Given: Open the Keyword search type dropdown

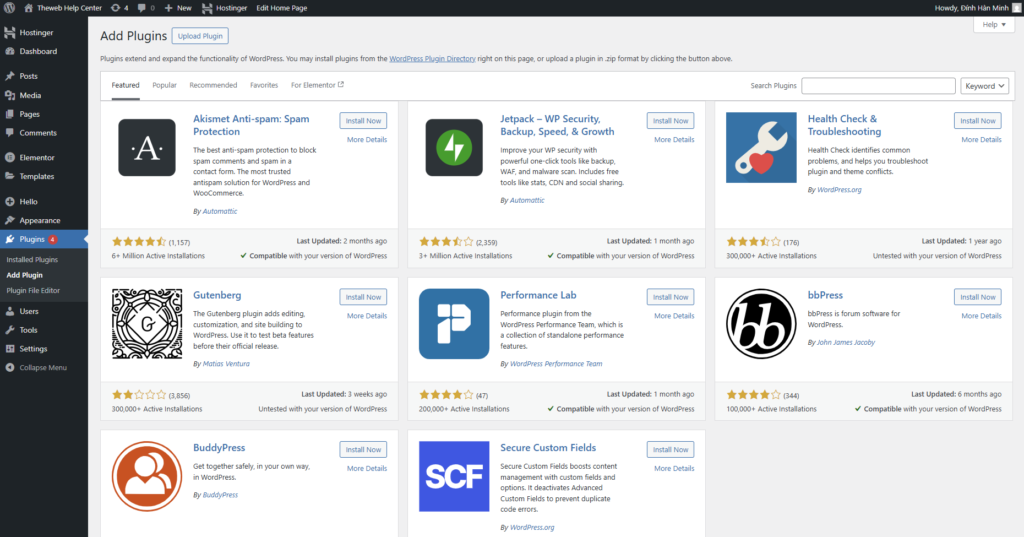Looking at the screenshot, I should [984, 86].
